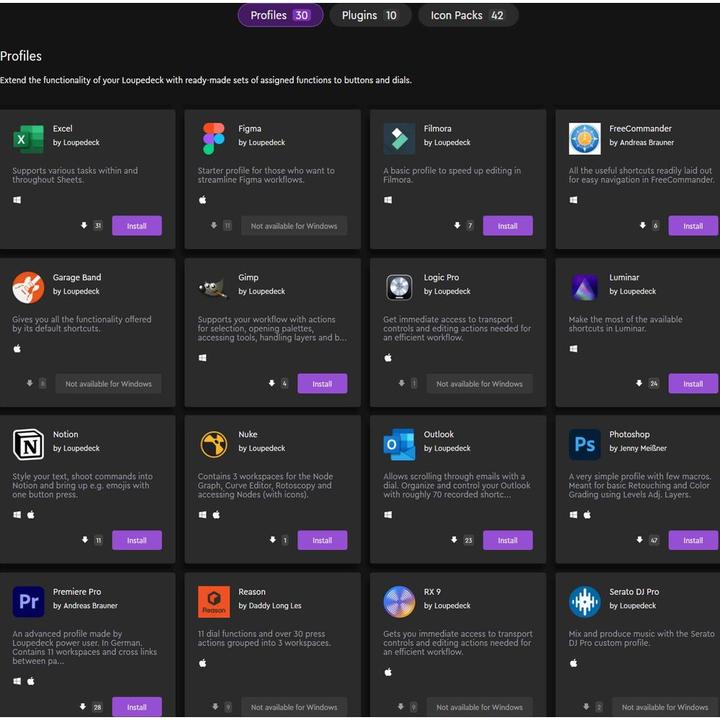Screen dimensions: 720x720
Task: Open the Garage Band profile title
Action: click(77, 277)
